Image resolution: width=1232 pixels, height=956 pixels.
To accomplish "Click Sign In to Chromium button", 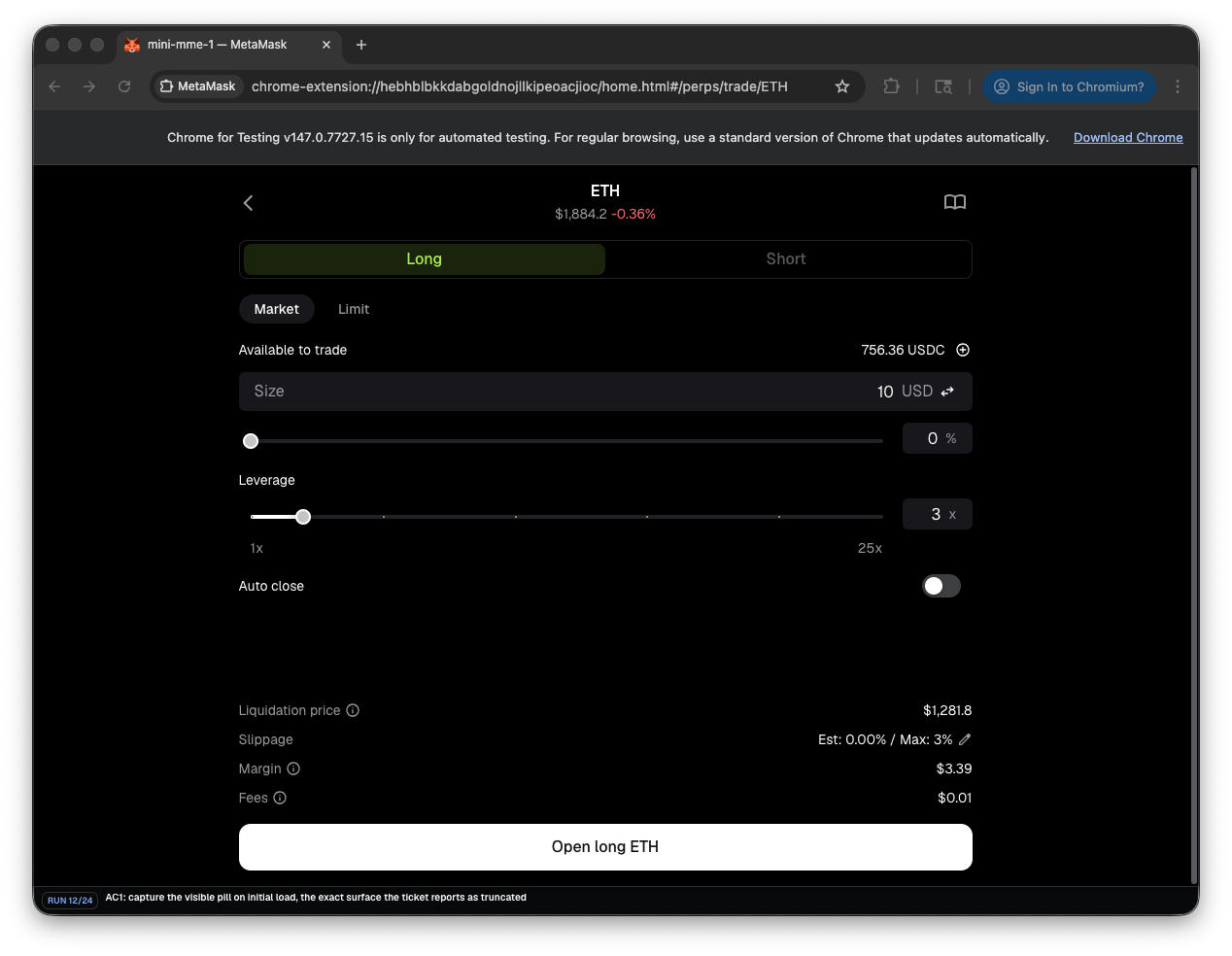I will [1069, 86].
